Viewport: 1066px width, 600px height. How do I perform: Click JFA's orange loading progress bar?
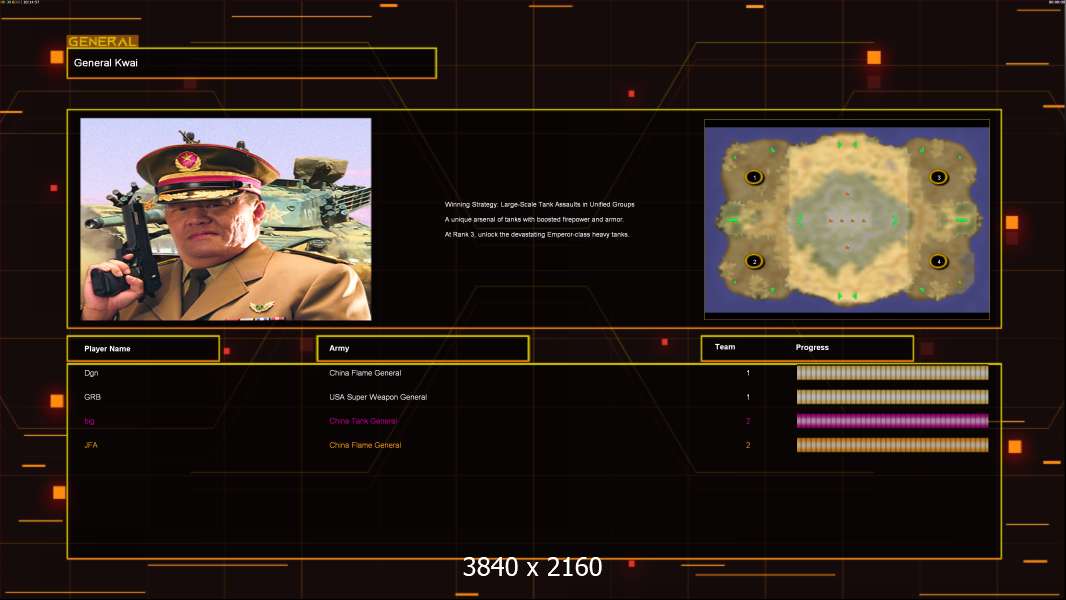[x=893, y=445]
